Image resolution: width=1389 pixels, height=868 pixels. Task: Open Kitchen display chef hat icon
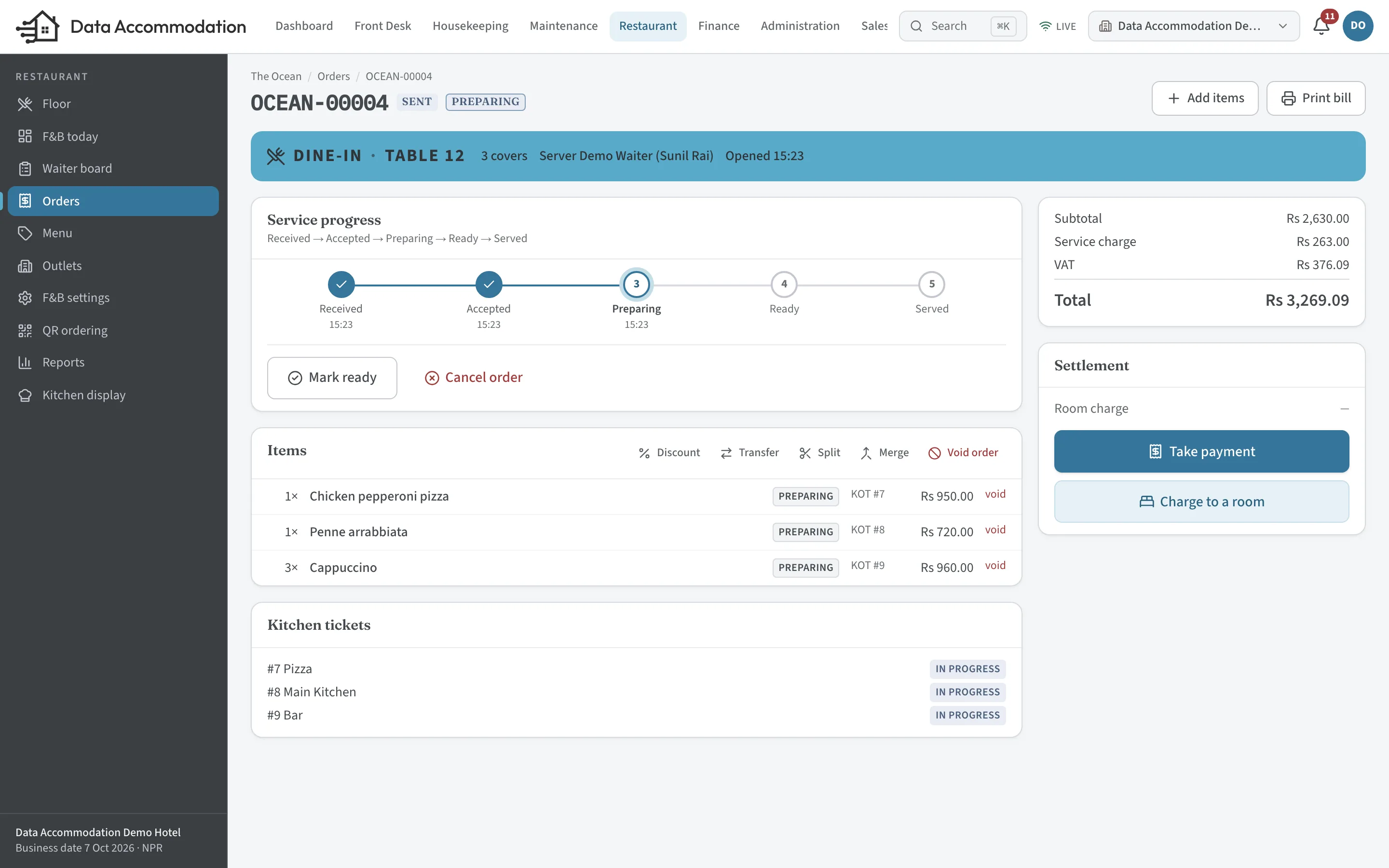(x=25, y=395)
